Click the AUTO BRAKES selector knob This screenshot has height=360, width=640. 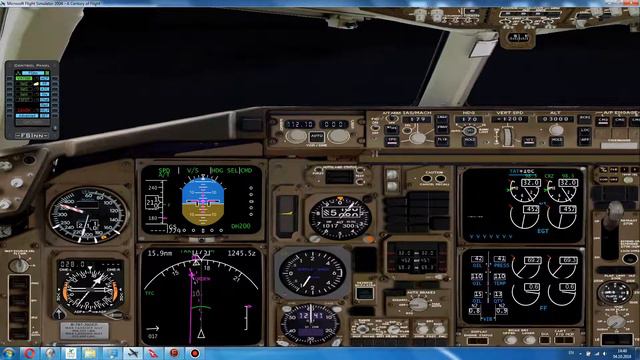click(x=418, y=304)
